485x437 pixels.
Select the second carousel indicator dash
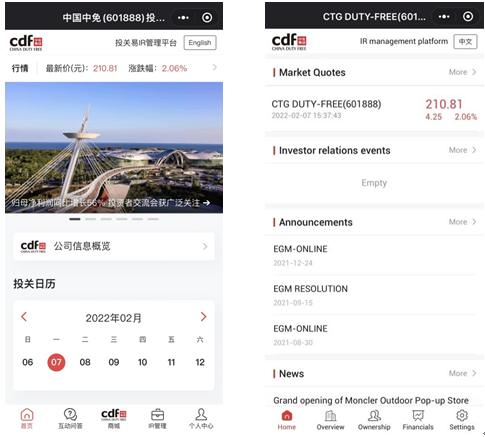click(x=90, y=219)
